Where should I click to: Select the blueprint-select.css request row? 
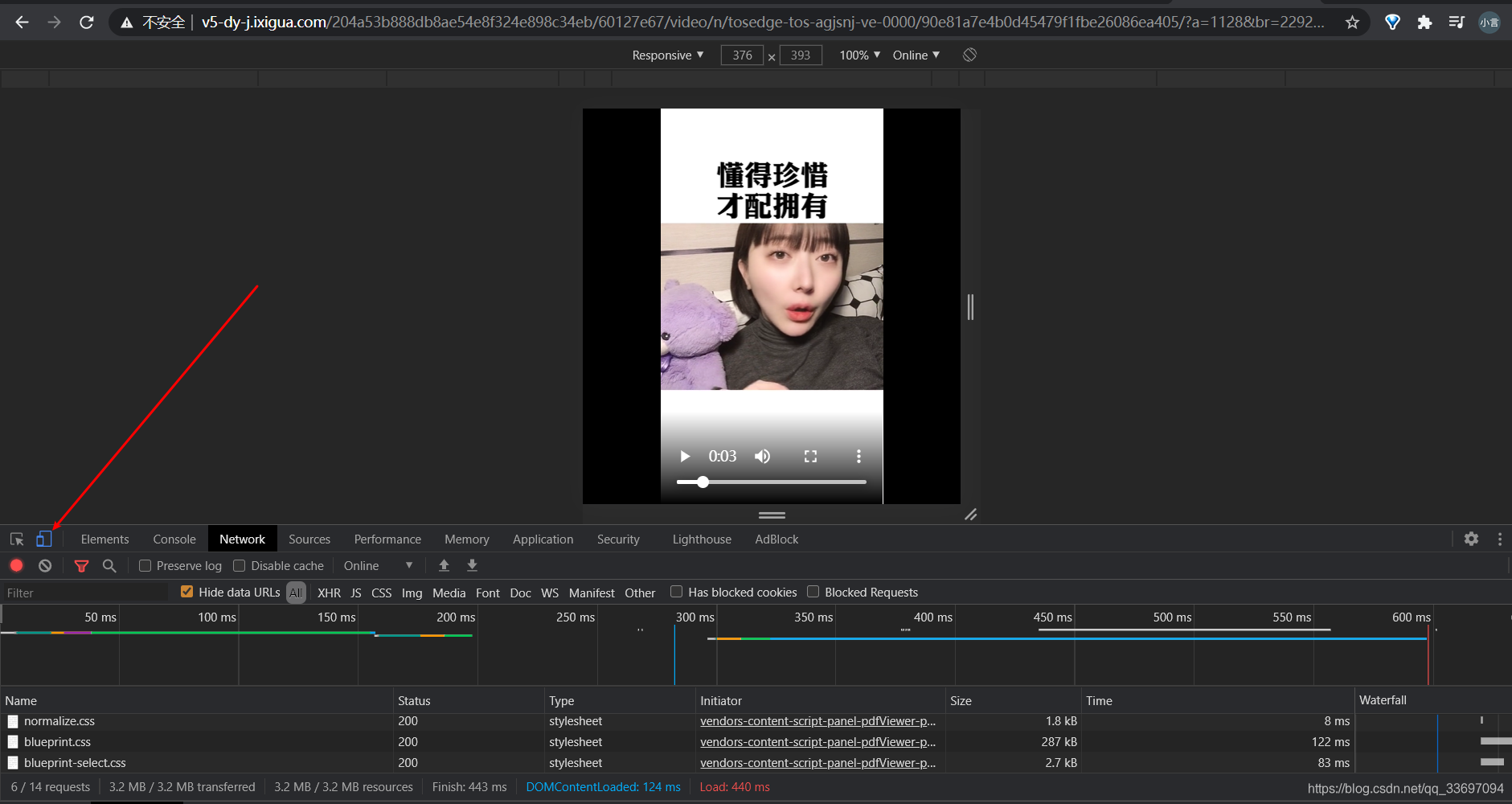(756, 763)
